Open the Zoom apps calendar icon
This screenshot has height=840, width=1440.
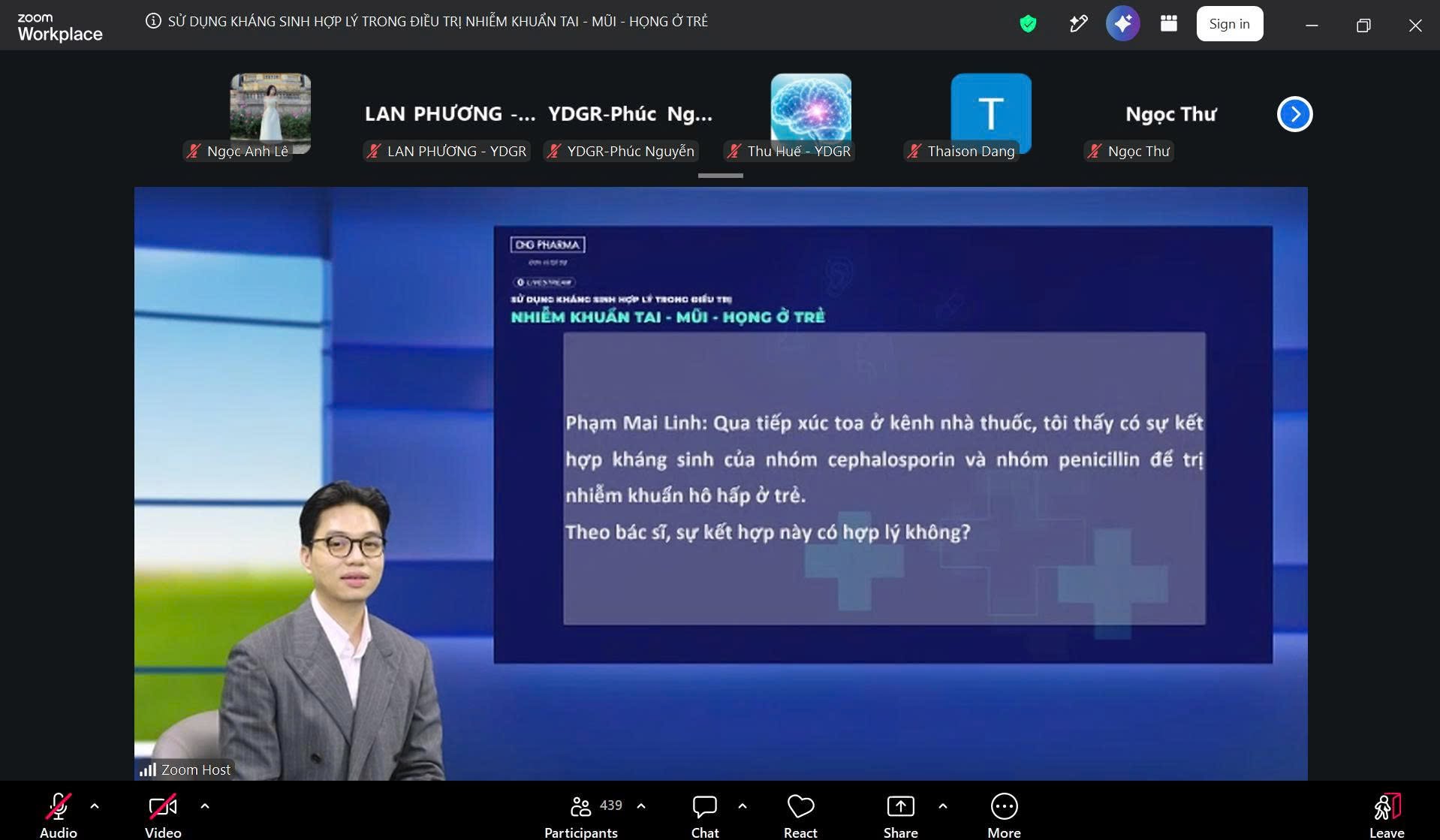coord(1168,24)
